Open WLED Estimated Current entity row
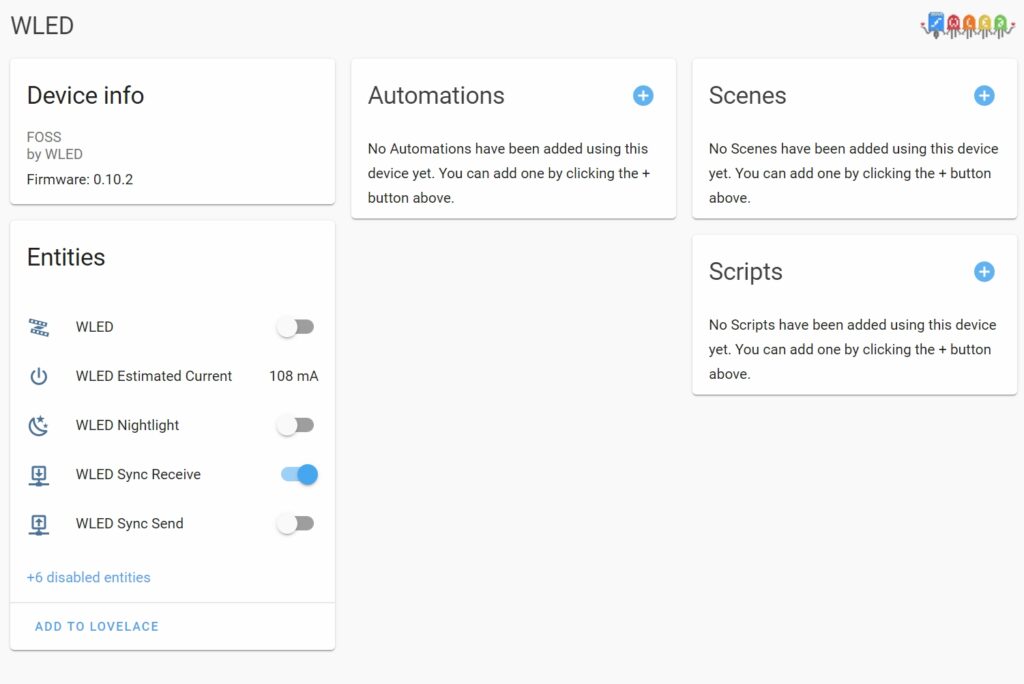Image resolution: width=1024 pixels, height=684 pixels. point(172,376)
